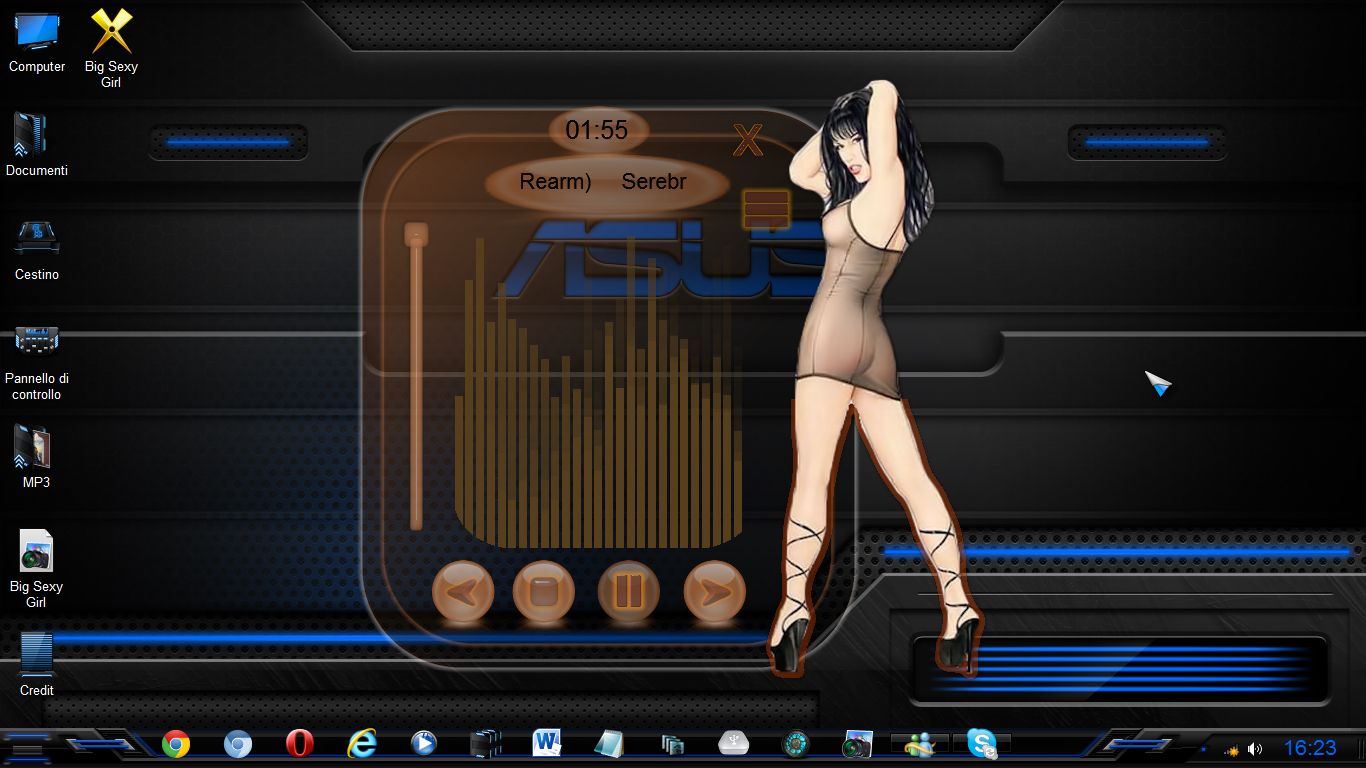This screenshot has width=1366, height=768.
Task: Open the player's playlist menu icon
Action: coord(766,209)
